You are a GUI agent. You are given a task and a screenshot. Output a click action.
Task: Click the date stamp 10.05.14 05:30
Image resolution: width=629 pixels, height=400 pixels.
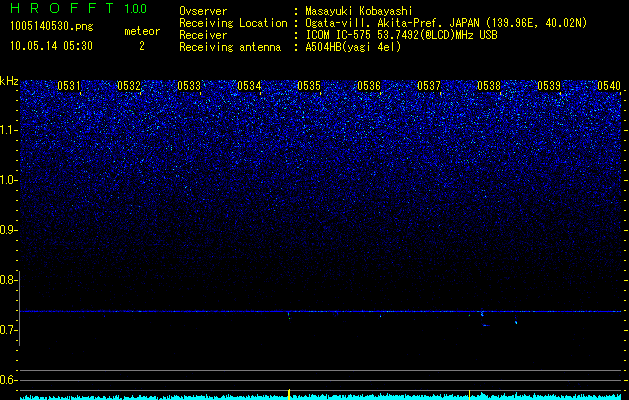tap(51, 46)
